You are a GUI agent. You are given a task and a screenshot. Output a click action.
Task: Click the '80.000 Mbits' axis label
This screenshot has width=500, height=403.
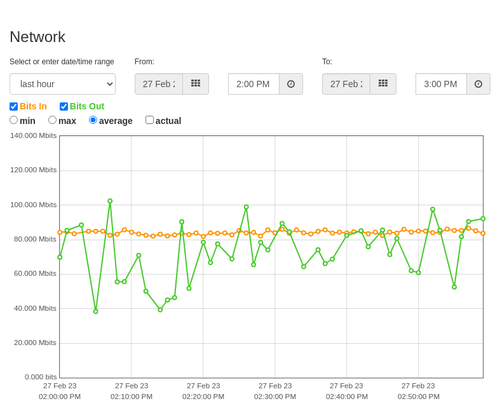(x=35, y=239)
